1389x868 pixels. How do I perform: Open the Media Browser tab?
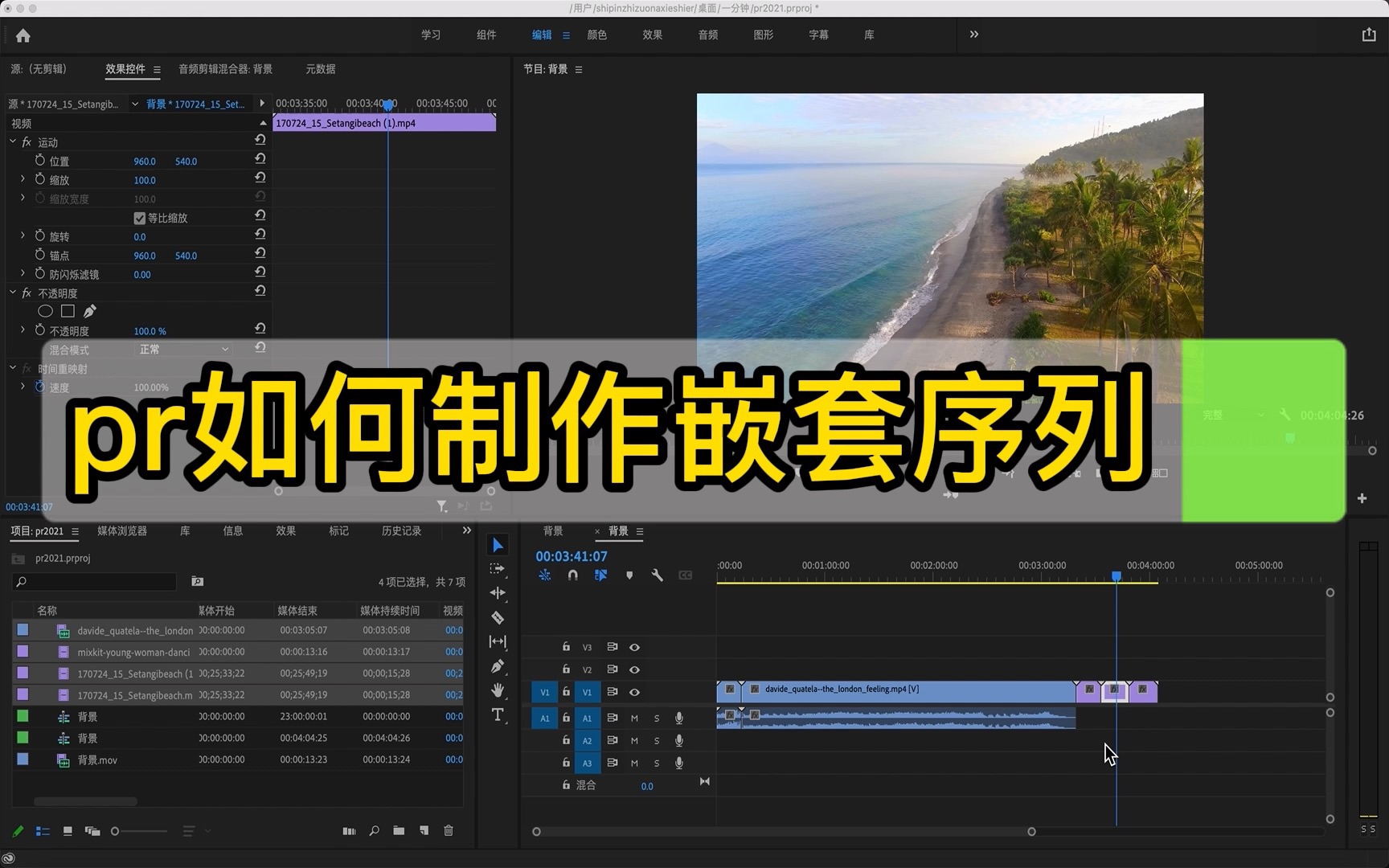[x=122, y=530]
